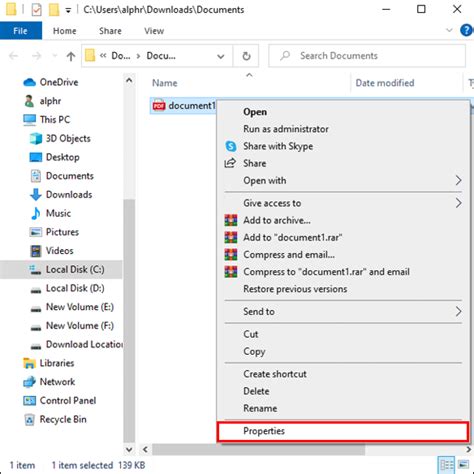The height and width of the screenshot is (474, 474).
Task: Expand the Open with submenu arrow
Action: pos(459,181)
